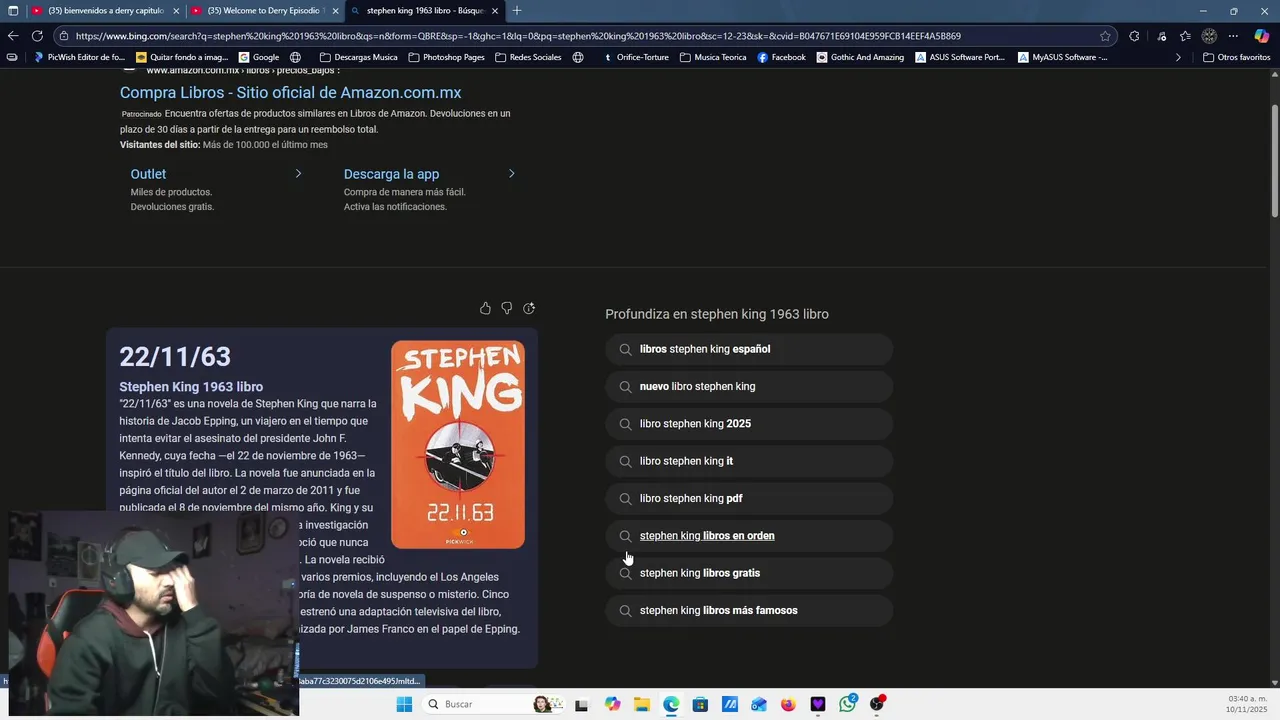Screen dimensions: 1280x720
Task: Open the task view taskbar icon
Action: [x=581, y=705]
